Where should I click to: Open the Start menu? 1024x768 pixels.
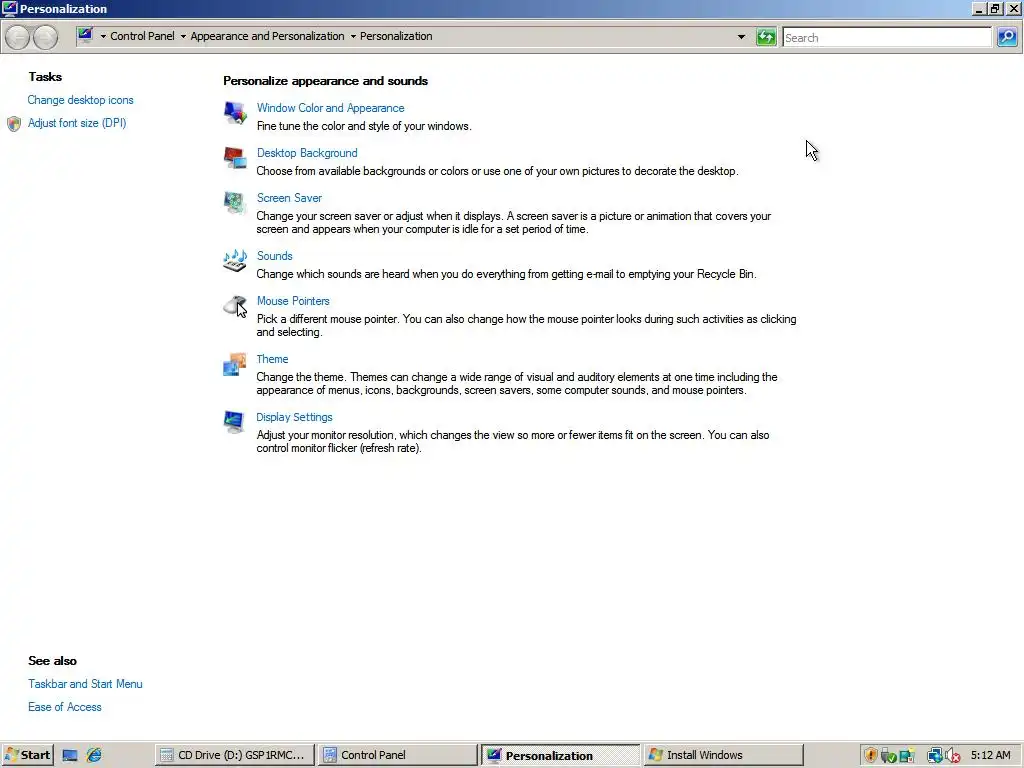coord(27,756)
